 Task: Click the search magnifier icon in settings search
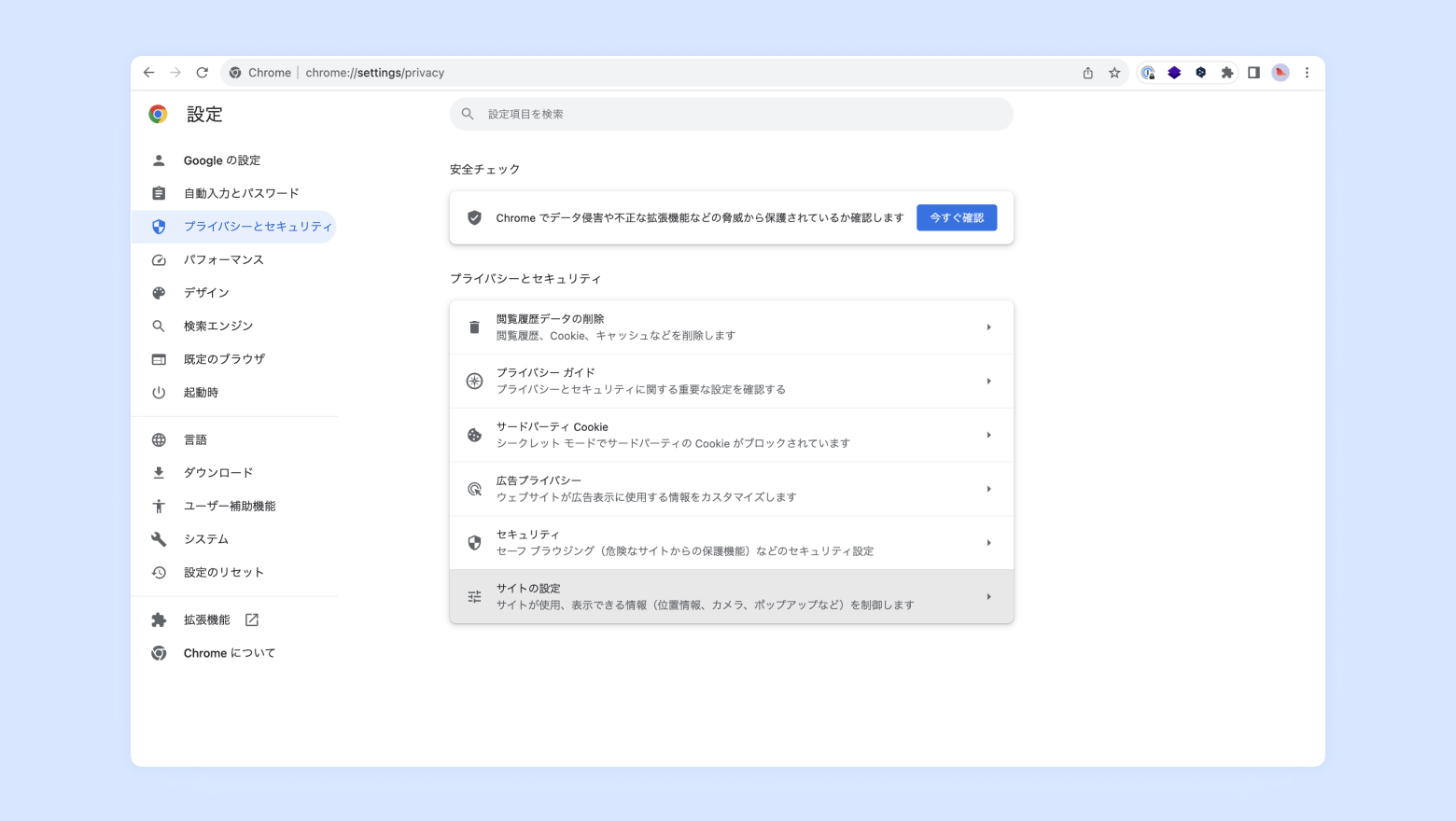point(468,114)
